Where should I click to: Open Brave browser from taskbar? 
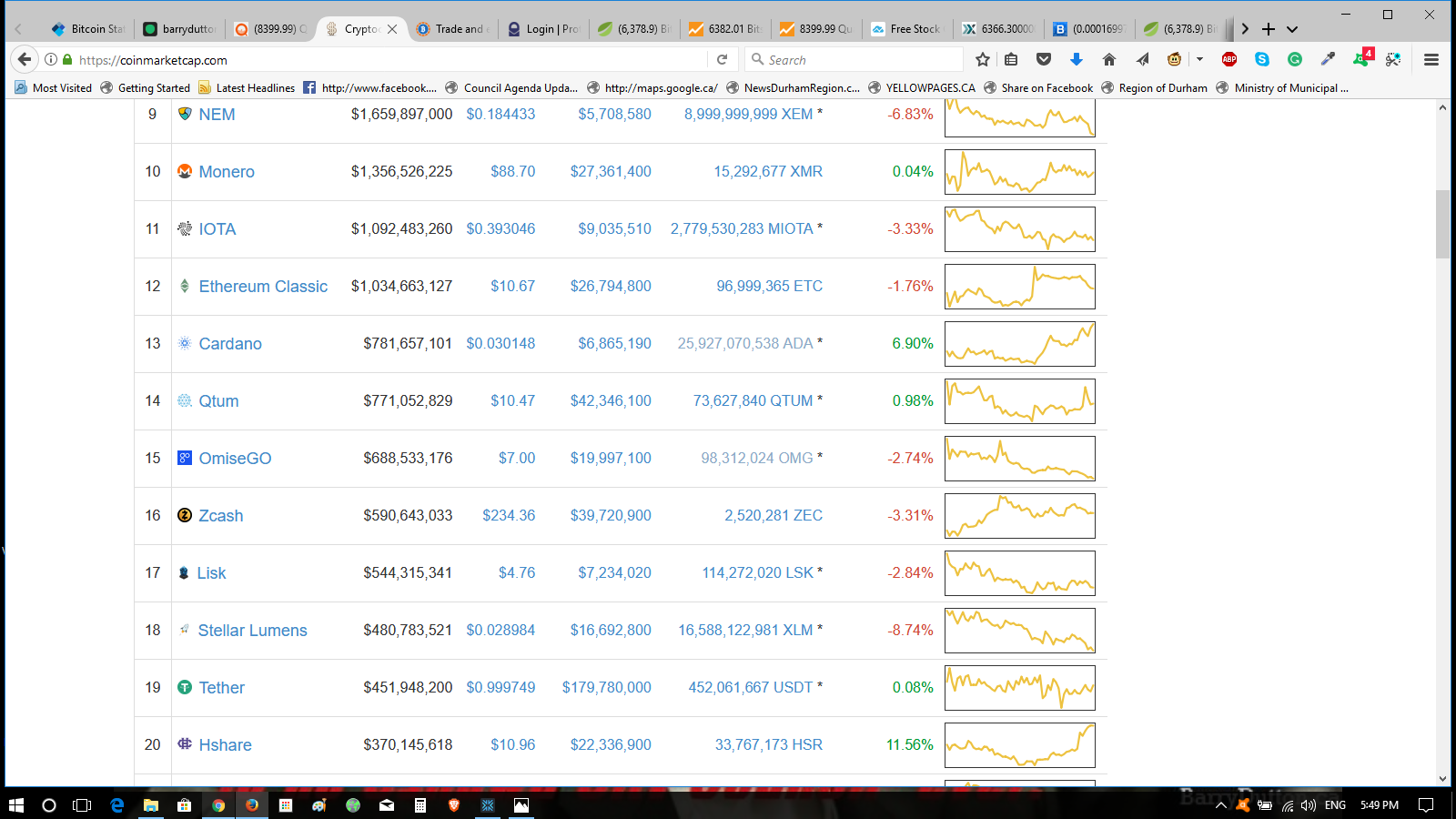[453, 804]
